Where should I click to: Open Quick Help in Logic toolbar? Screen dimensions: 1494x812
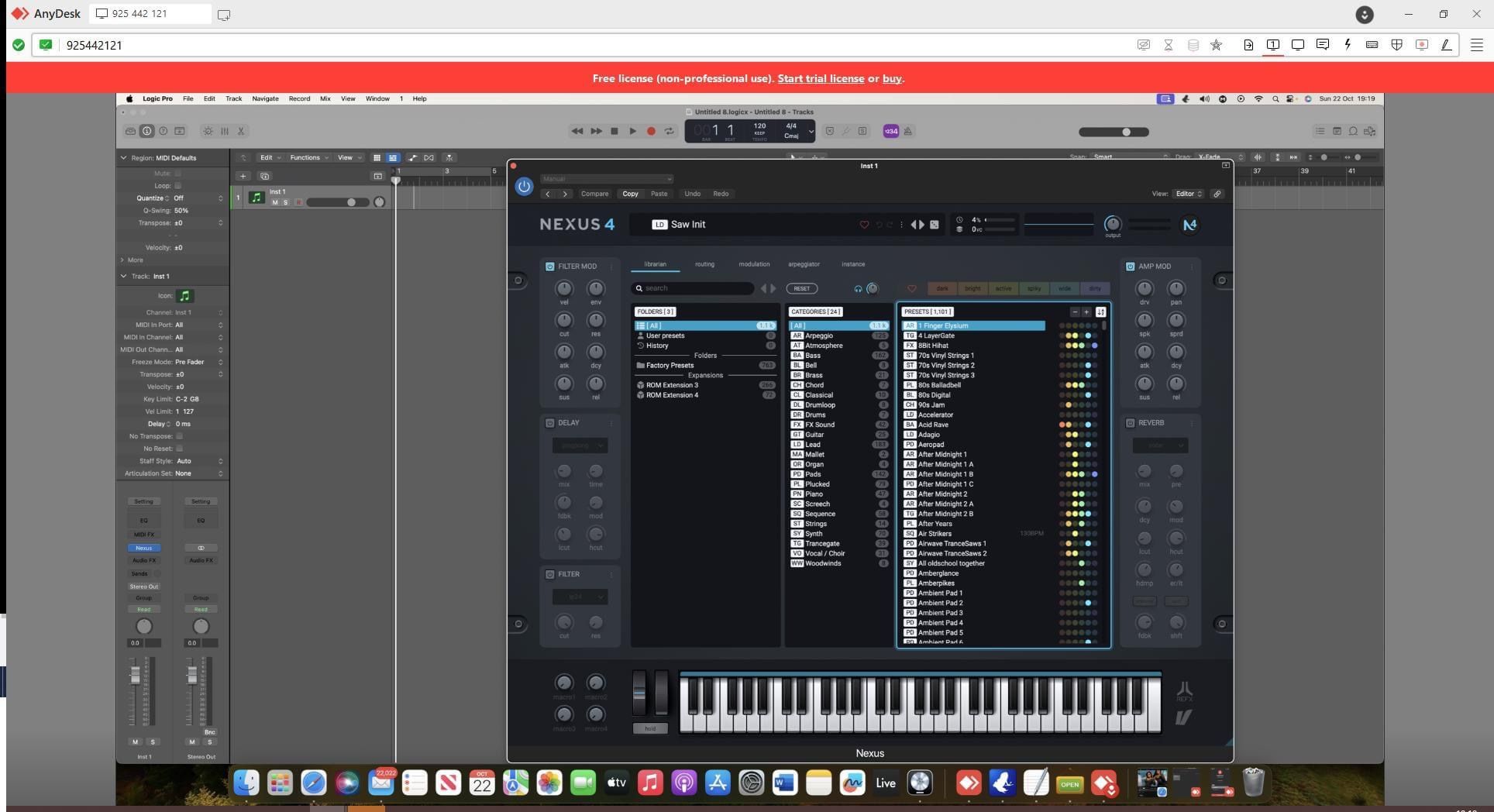pos(163,132)
